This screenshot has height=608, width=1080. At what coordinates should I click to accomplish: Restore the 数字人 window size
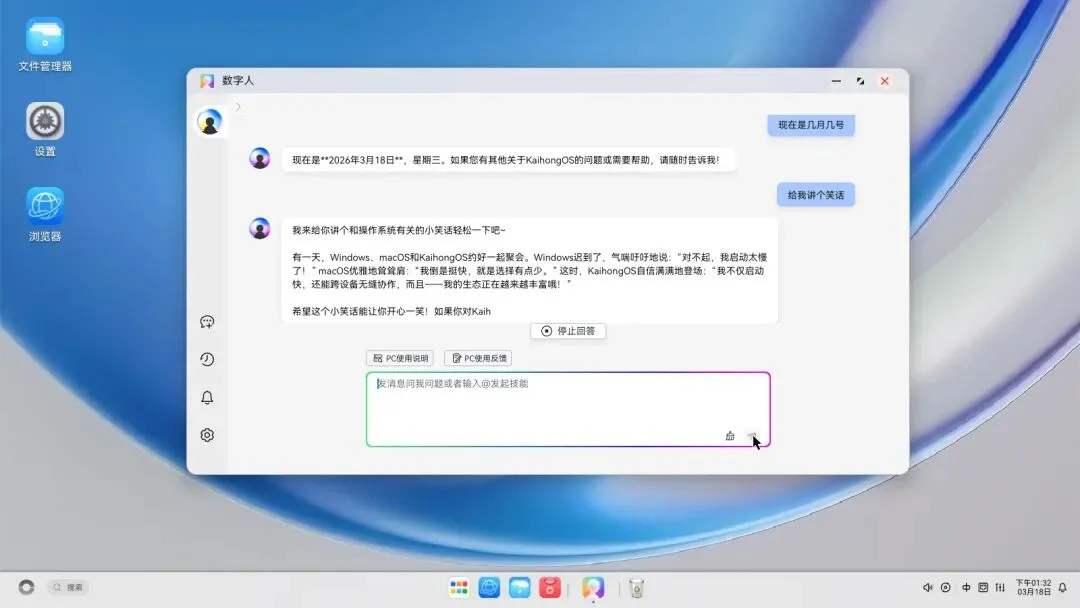point(860,81)
